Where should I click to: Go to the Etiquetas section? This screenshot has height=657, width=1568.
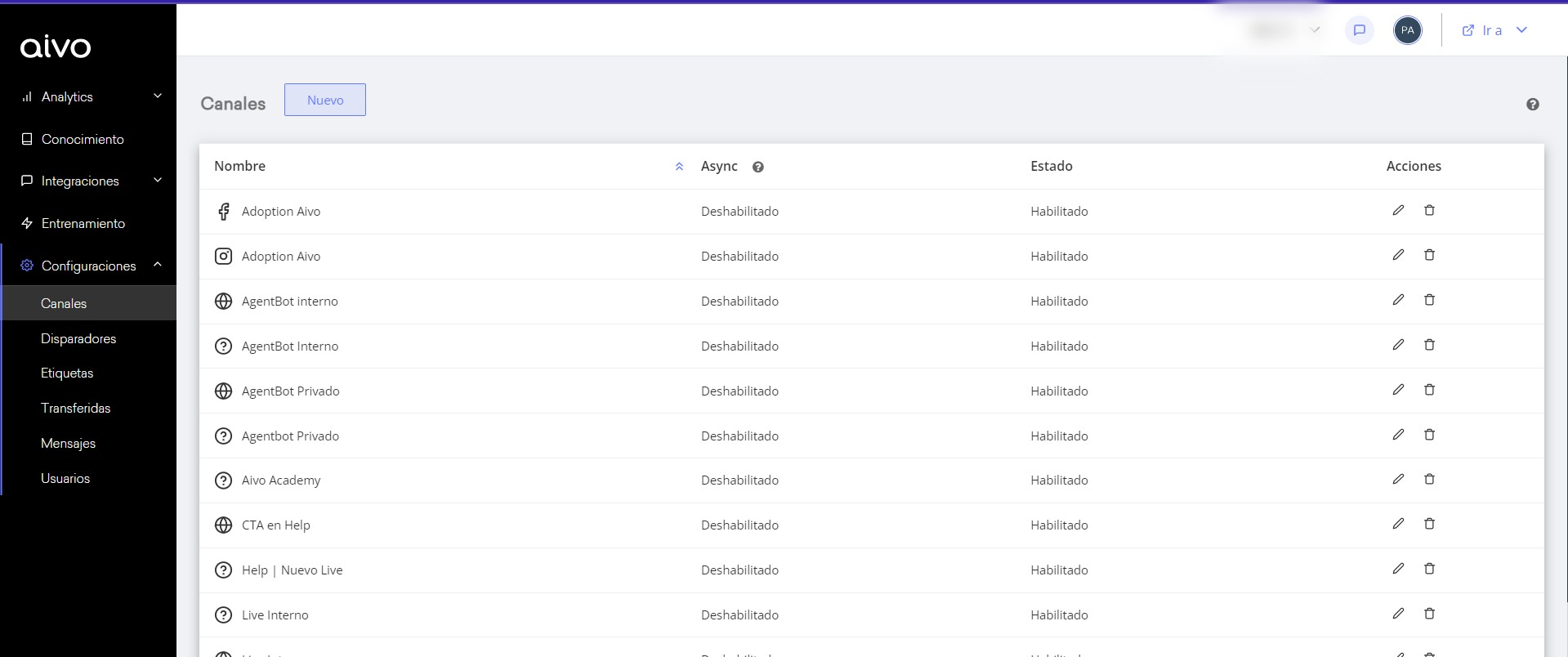tap(67, 373)
